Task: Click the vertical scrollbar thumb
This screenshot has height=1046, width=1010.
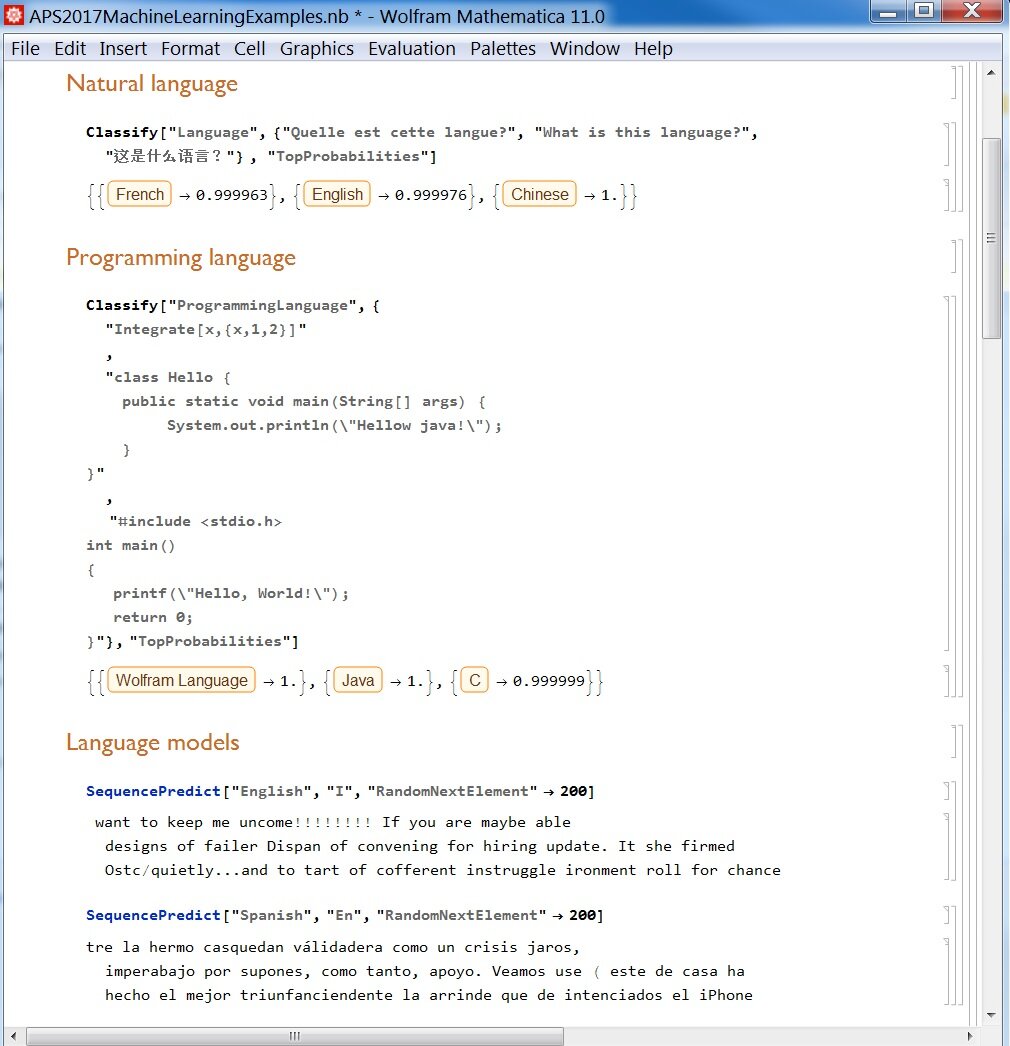Action: pos(991,238)
